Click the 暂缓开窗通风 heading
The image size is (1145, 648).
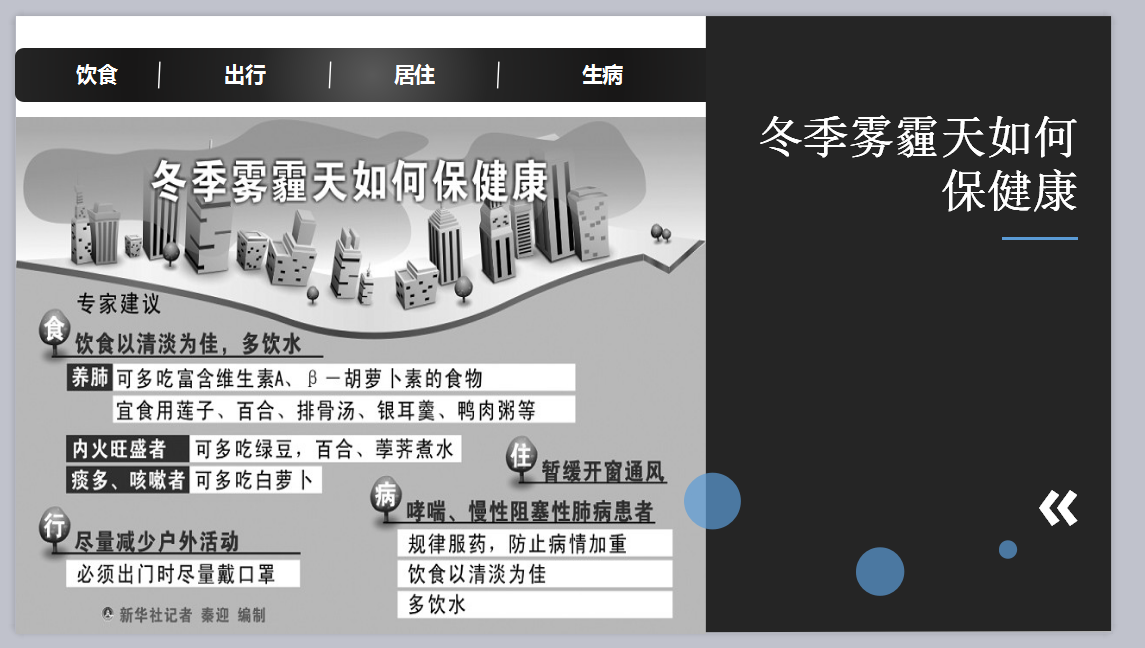click(x=603, y=471)
